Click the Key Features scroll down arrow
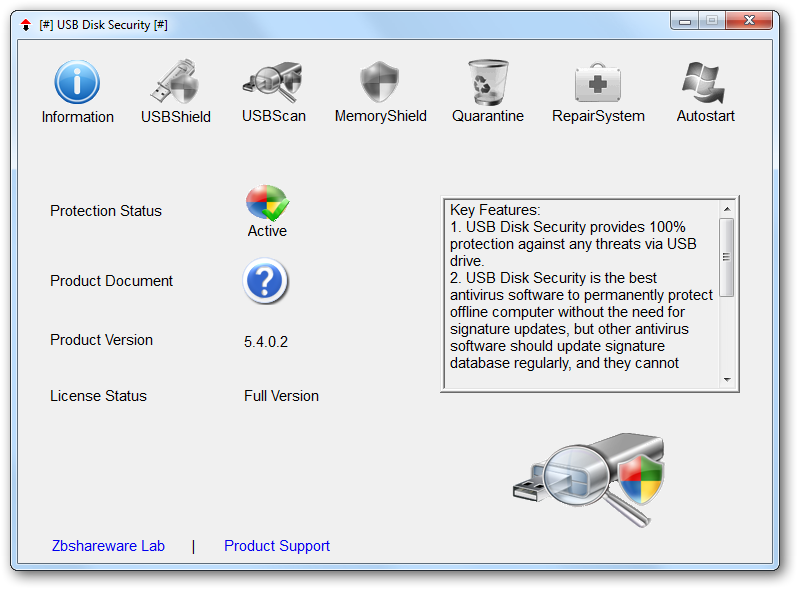 [727, 379]
